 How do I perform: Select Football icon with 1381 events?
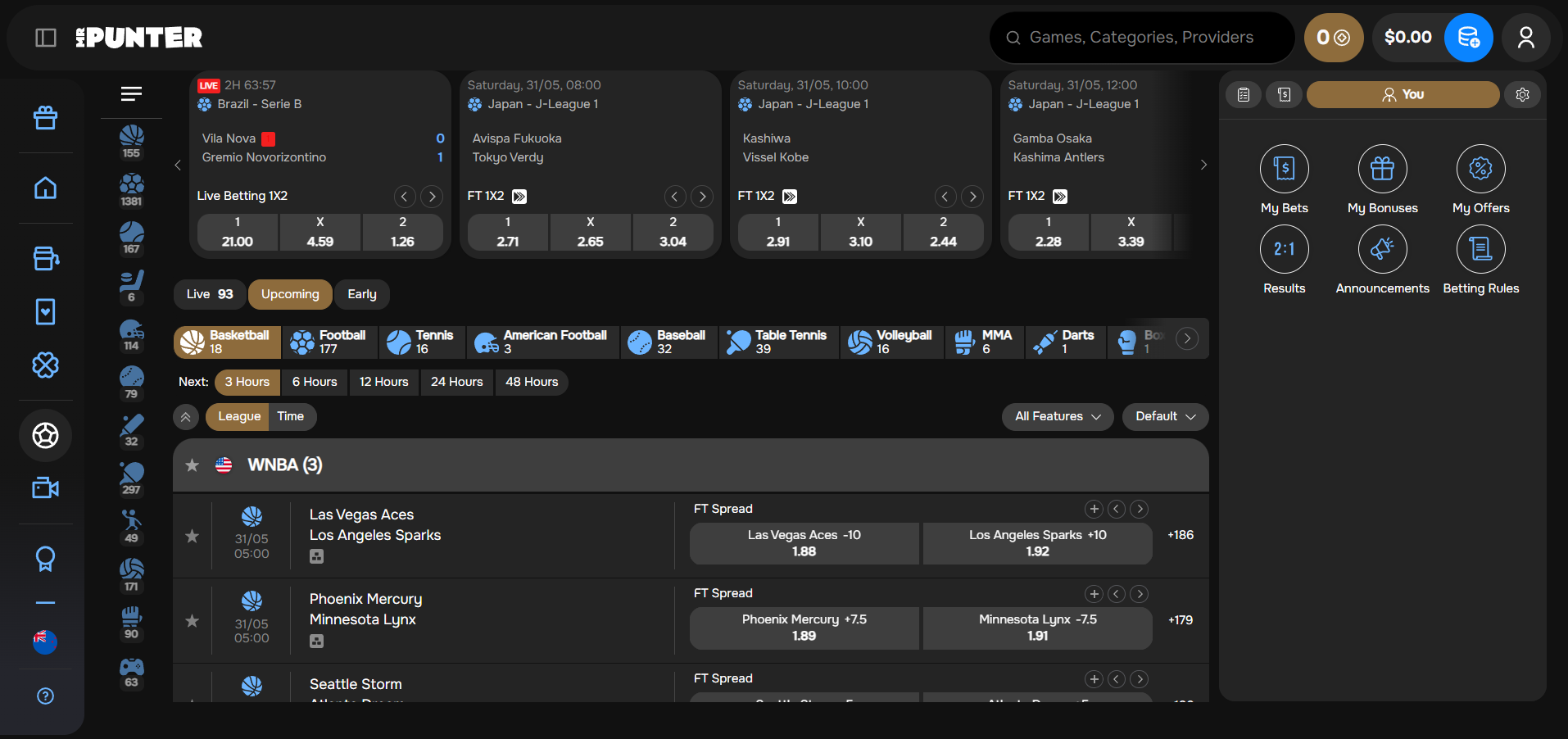(x=131, y=190)
